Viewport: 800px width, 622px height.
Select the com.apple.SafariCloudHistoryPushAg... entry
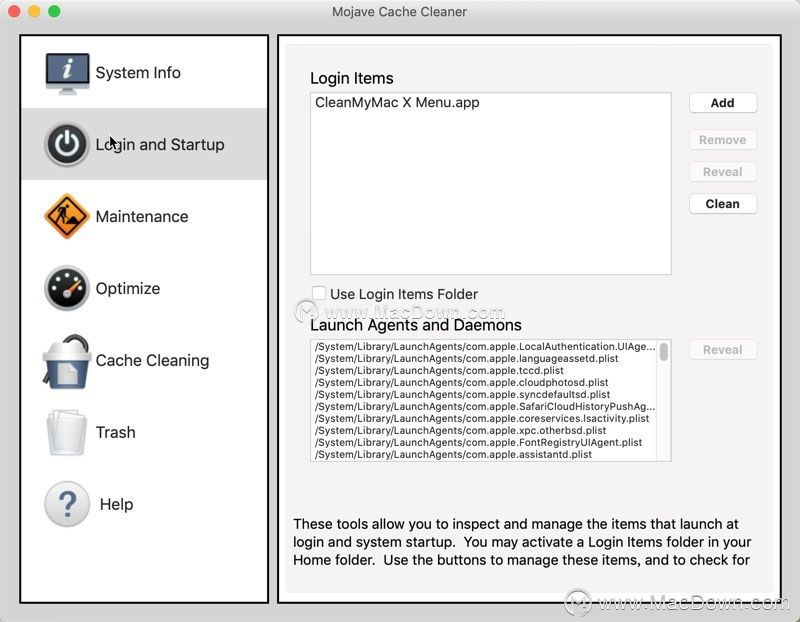pos(485,407)
